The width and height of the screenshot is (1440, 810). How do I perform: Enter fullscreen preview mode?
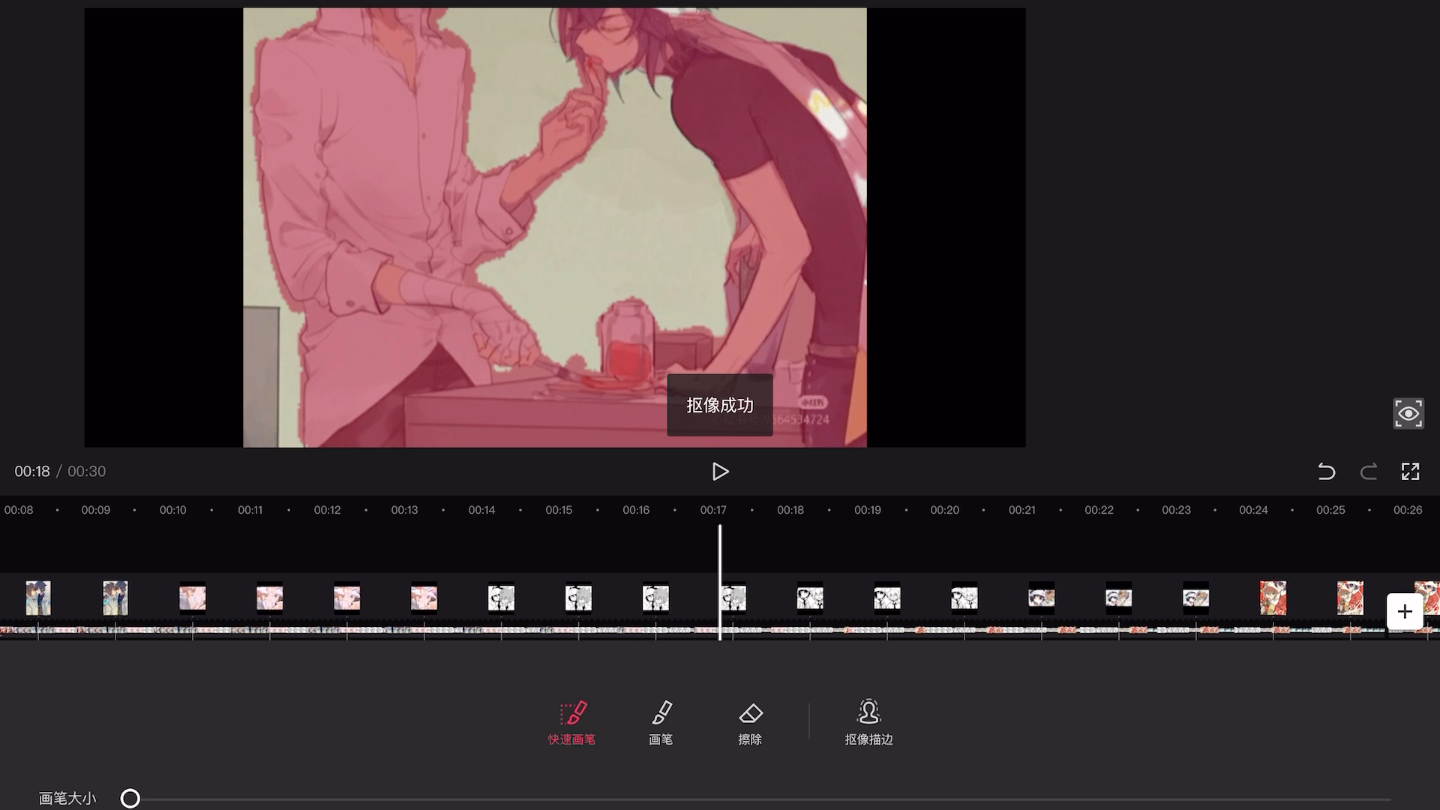pos(1410,471)
